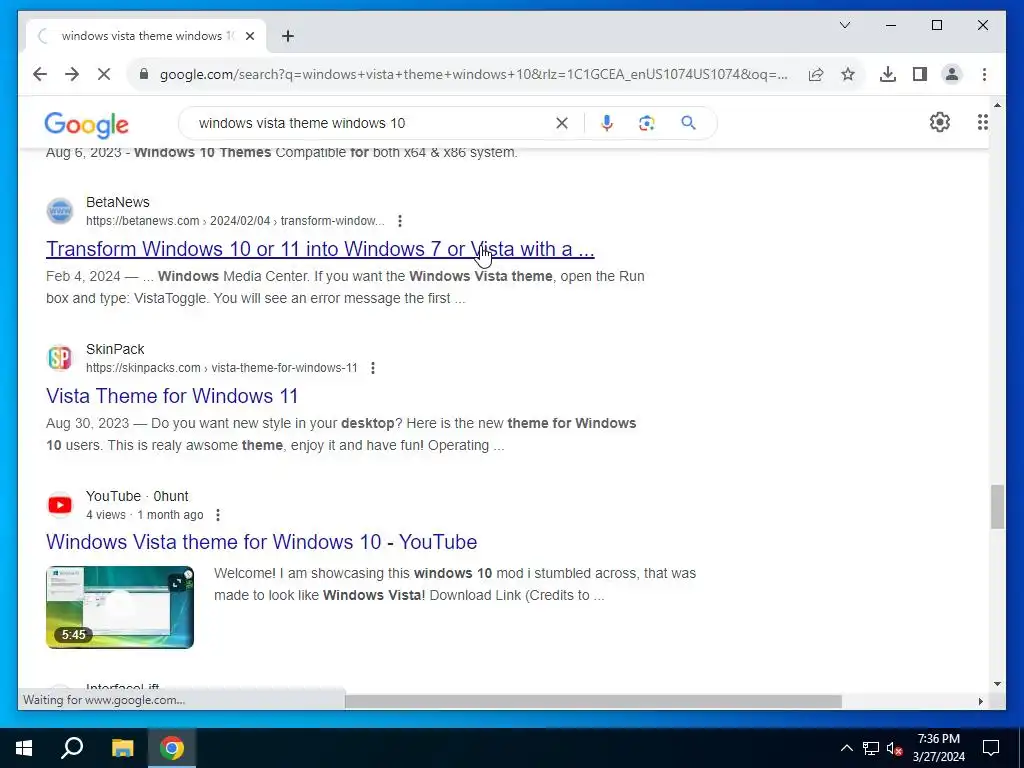The height and width of the screenshot is (768, 1024).
Task: Open the muted volume tray icon
Action: coord(894,748)
